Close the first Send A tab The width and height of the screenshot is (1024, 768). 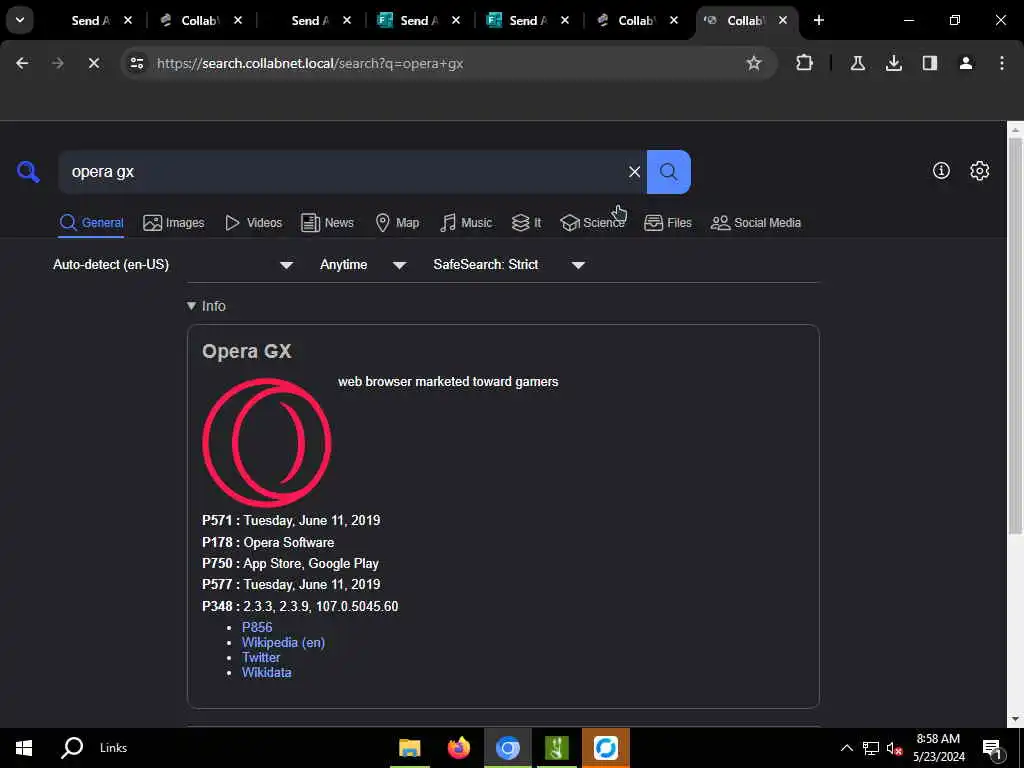[128, 20]
